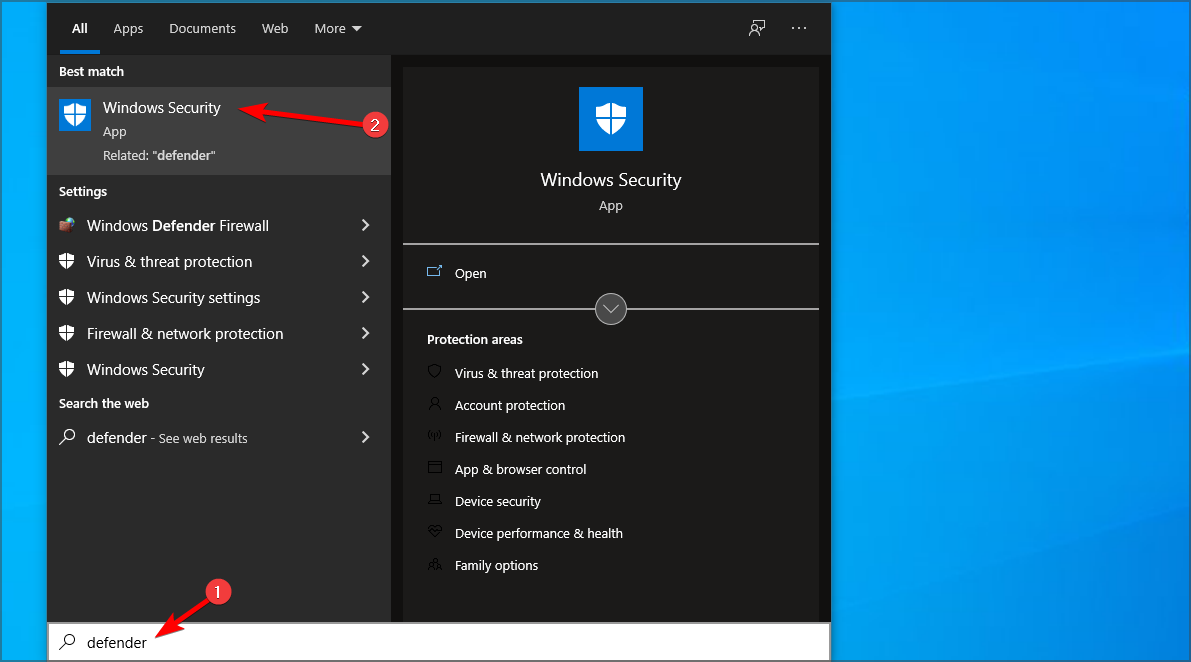This screenshot has height=662, width=1191.
Task: Click the Device performance & health heart icon
Action: [x=434, y=531]
